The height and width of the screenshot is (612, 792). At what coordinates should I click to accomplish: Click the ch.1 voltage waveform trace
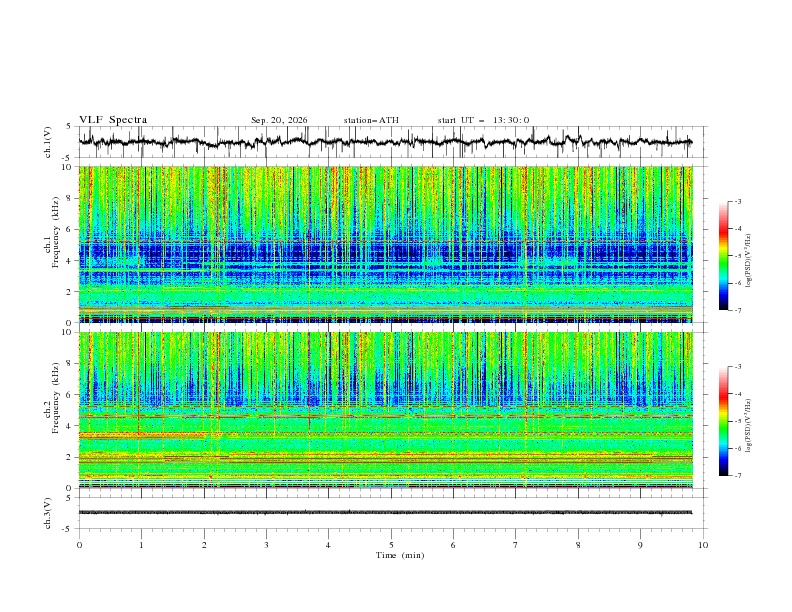[385, 142]
